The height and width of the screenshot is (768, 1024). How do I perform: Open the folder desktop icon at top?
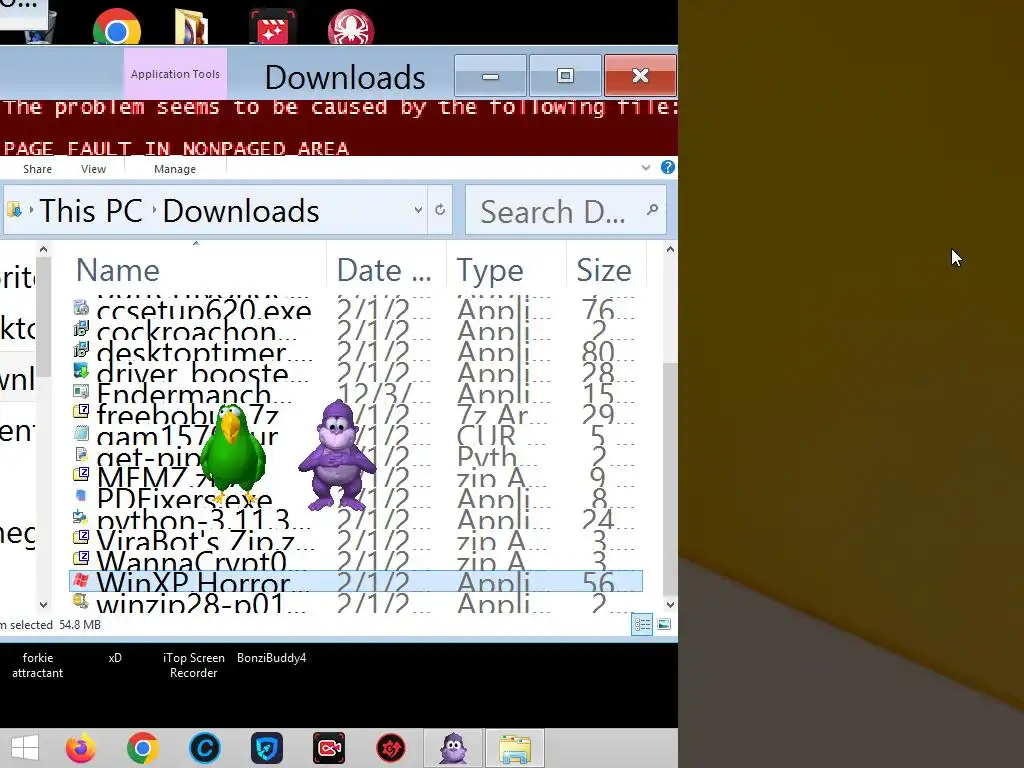191,26
